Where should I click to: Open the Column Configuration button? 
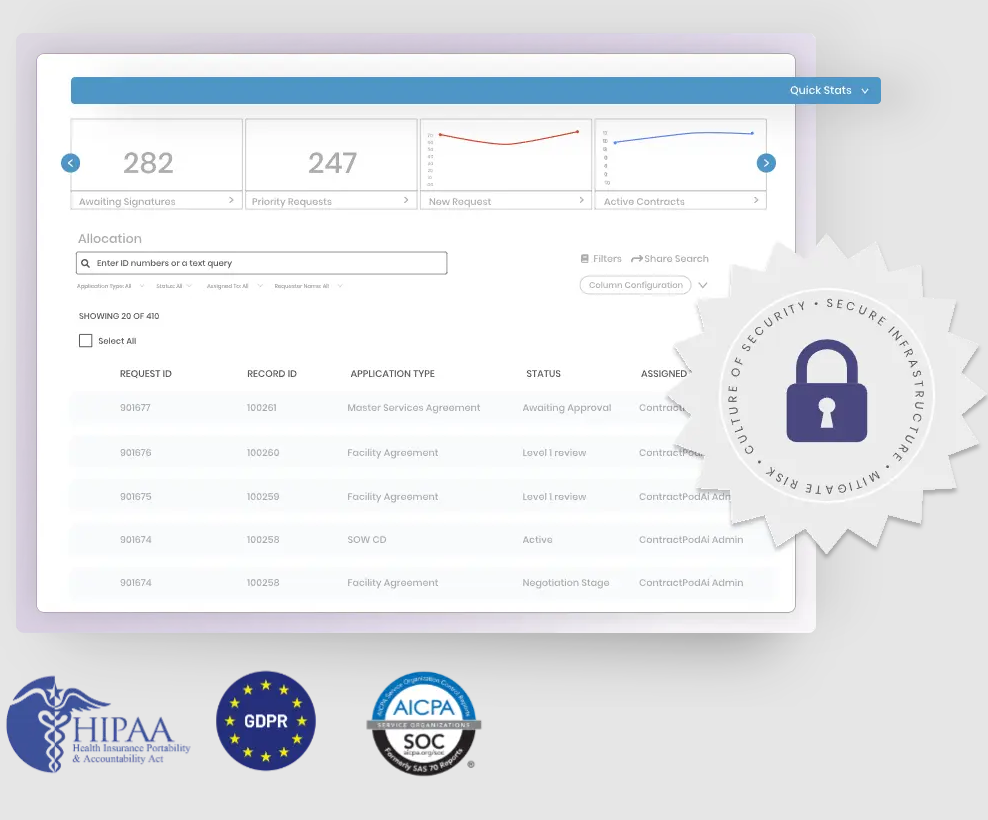click(x=635, y=285)
